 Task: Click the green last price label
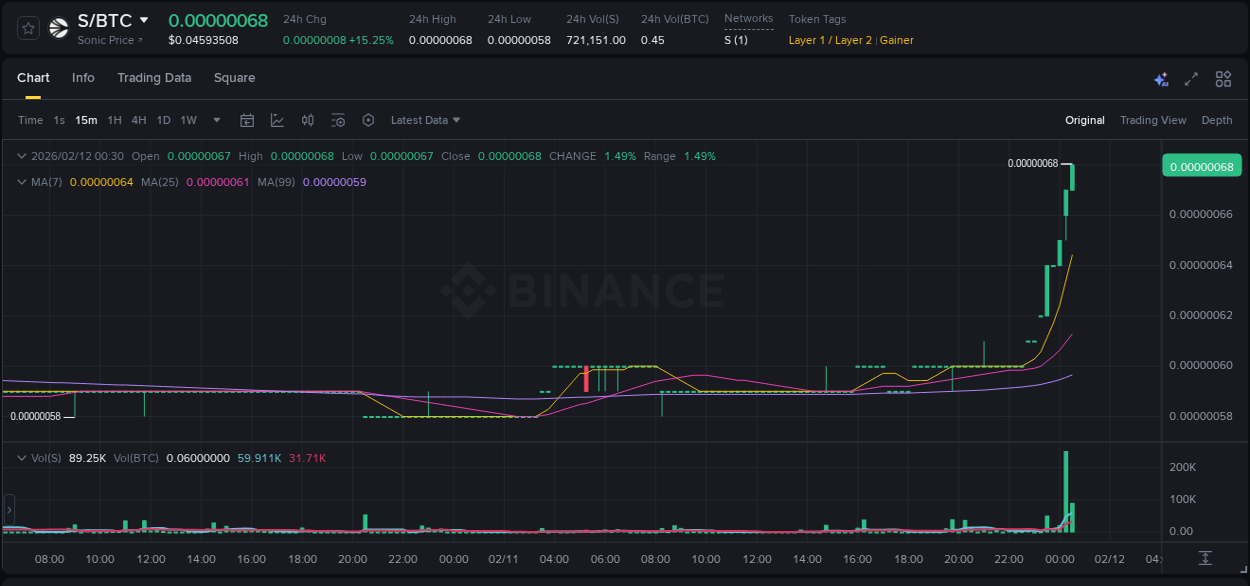tap(1201, 165)
